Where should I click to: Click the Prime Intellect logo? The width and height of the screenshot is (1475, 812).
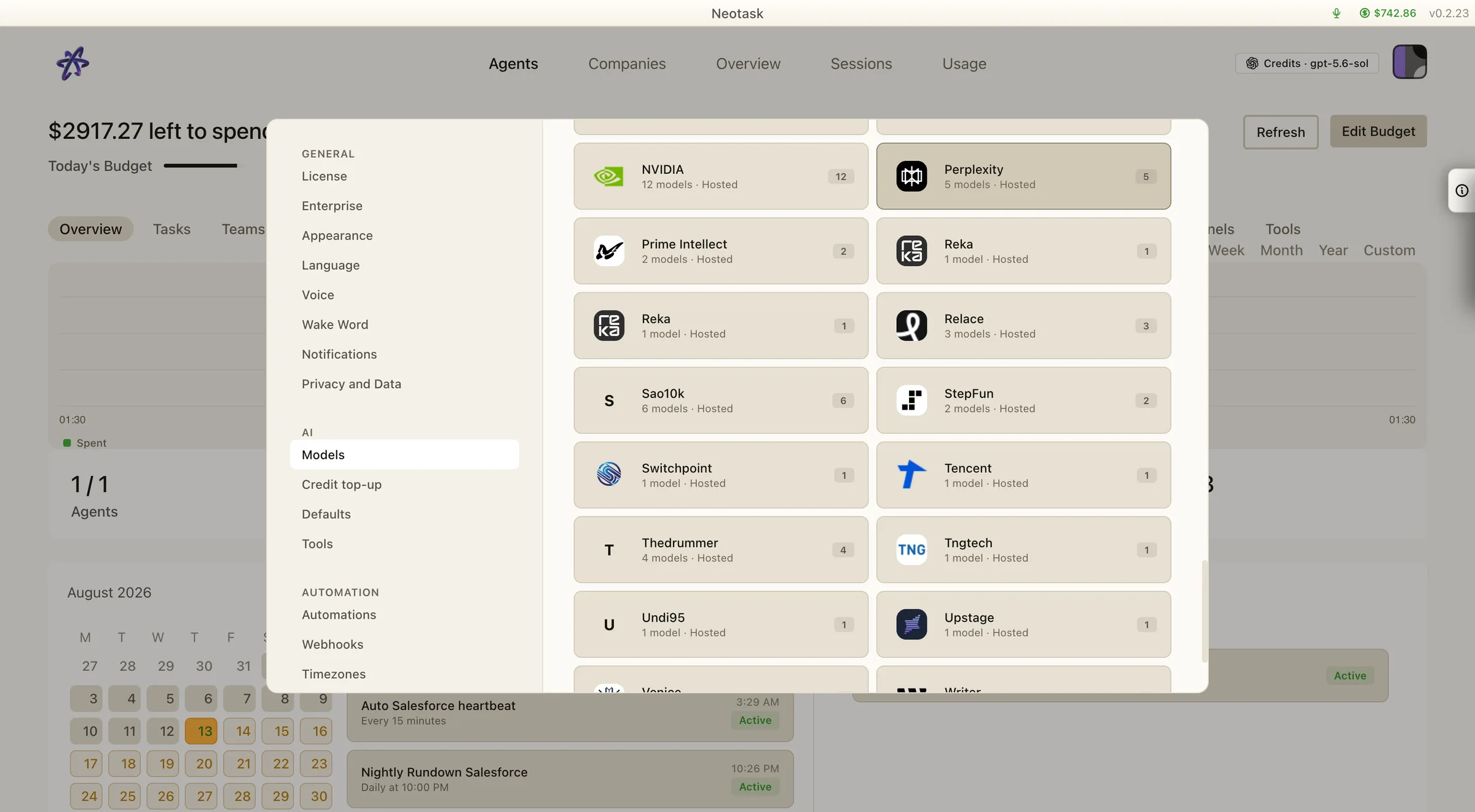pos(608,251)
